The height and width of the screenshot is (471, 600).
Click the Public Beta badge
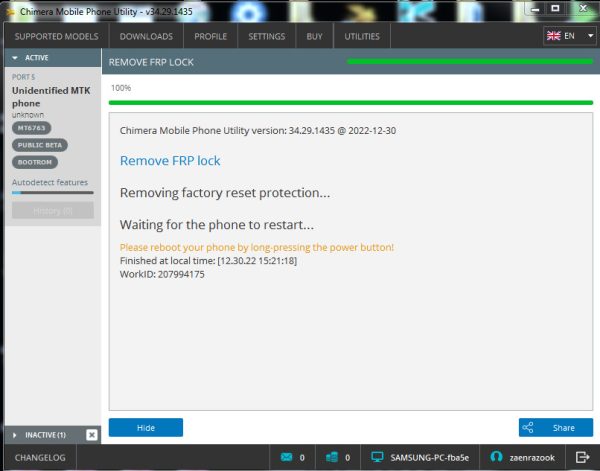40,145
